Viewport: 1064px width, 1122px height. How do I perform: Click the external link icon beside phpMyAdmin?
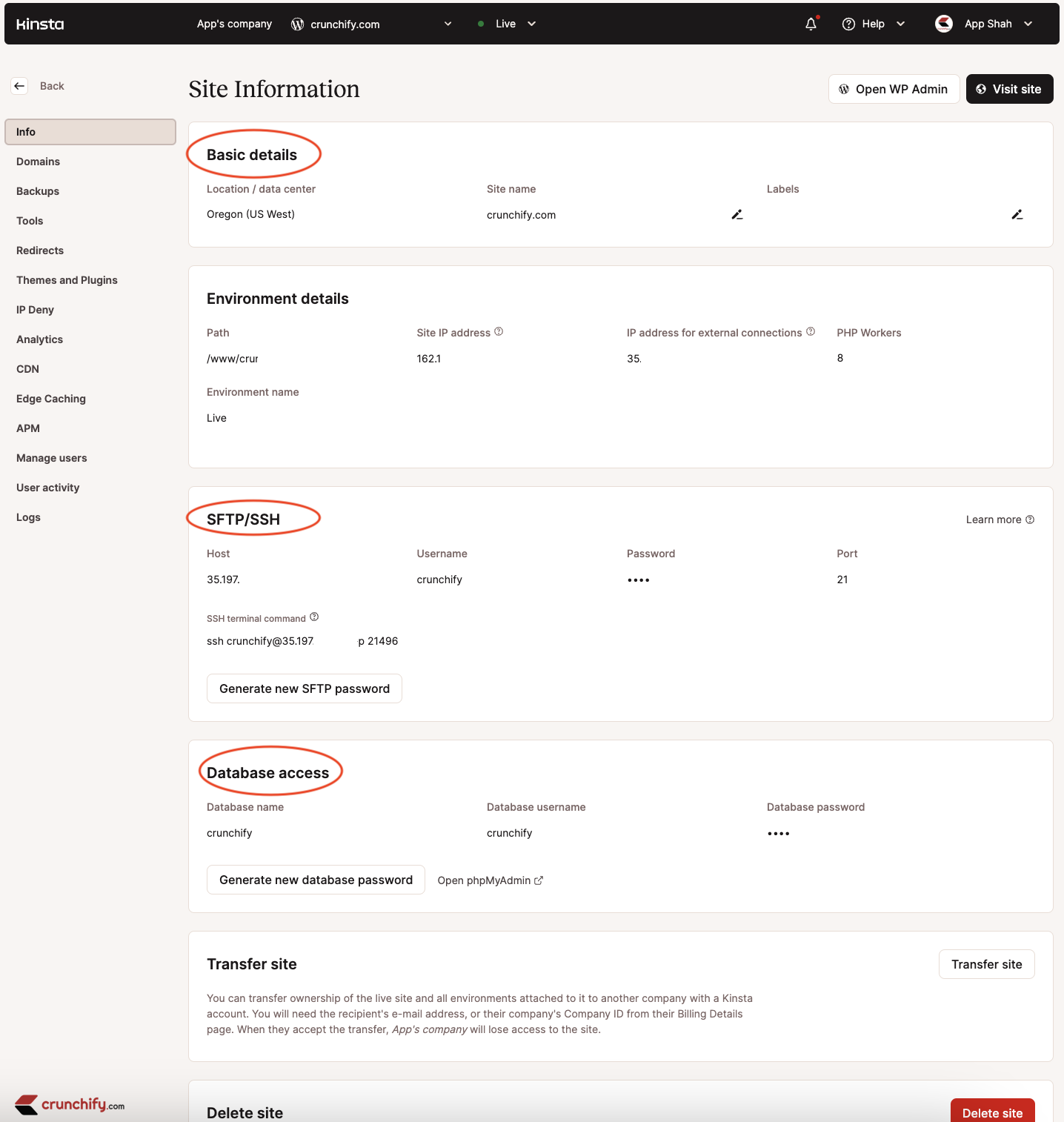pos(539,880)
